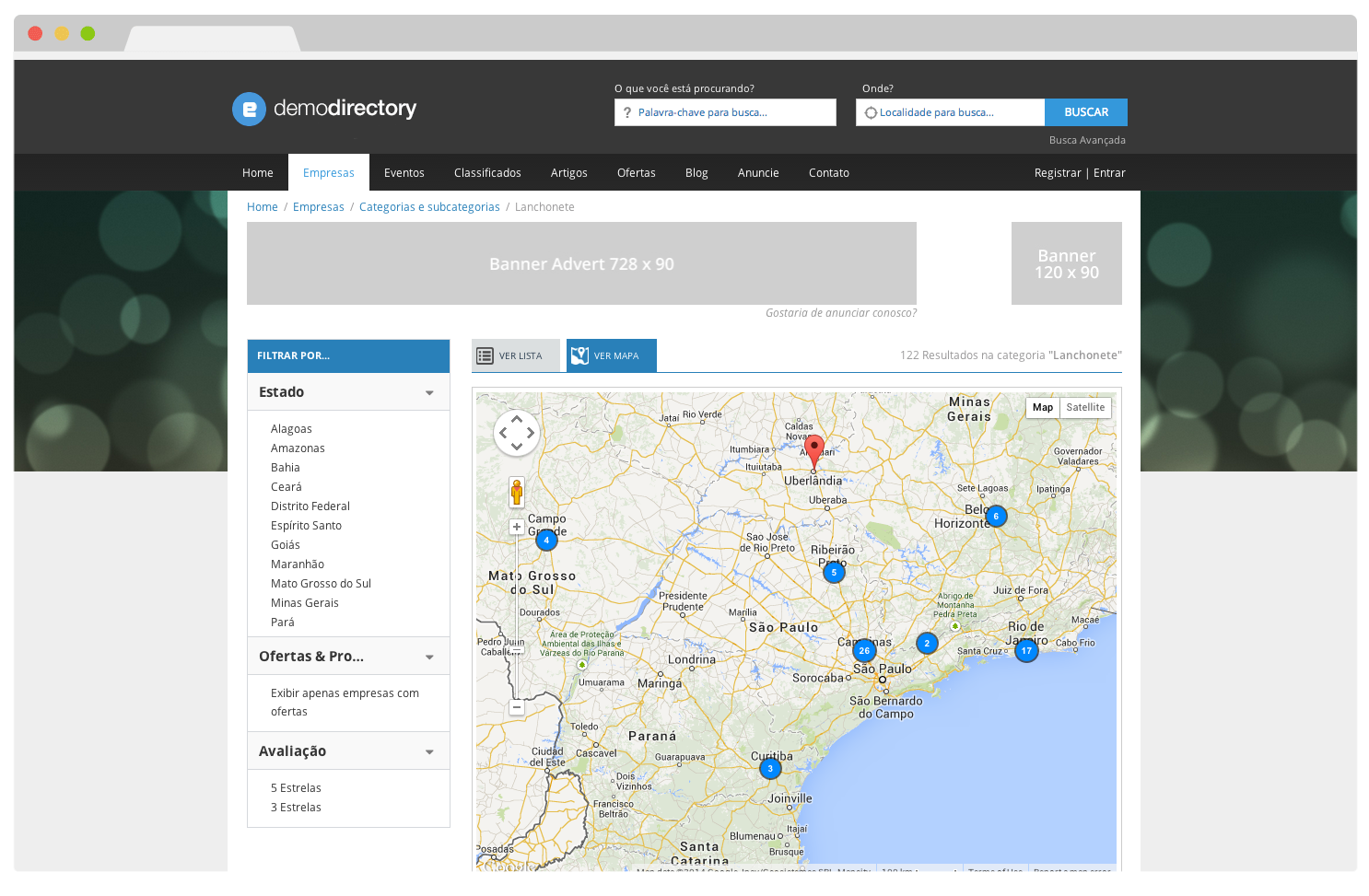Open the Home menu item
The width and height of the screenshot is (1369, 896).
point(258,172)
